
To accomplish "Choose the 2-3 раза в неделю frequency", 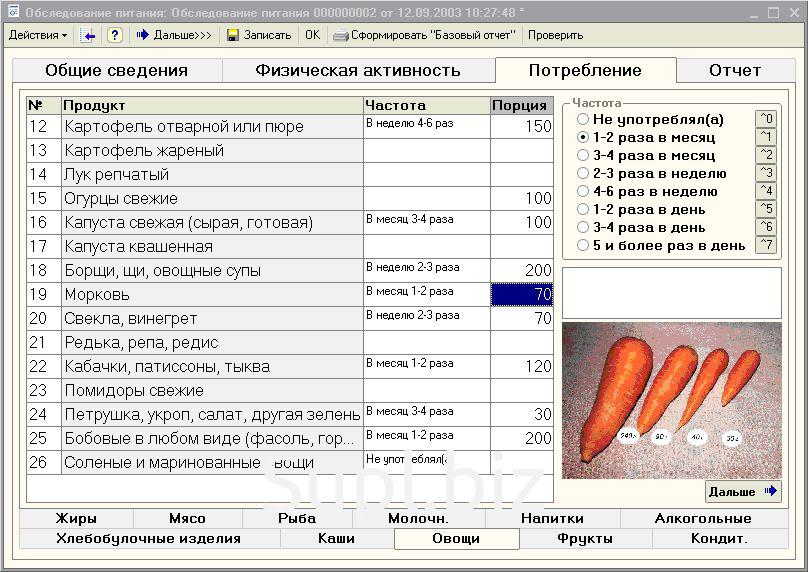I will coord(583,174).
